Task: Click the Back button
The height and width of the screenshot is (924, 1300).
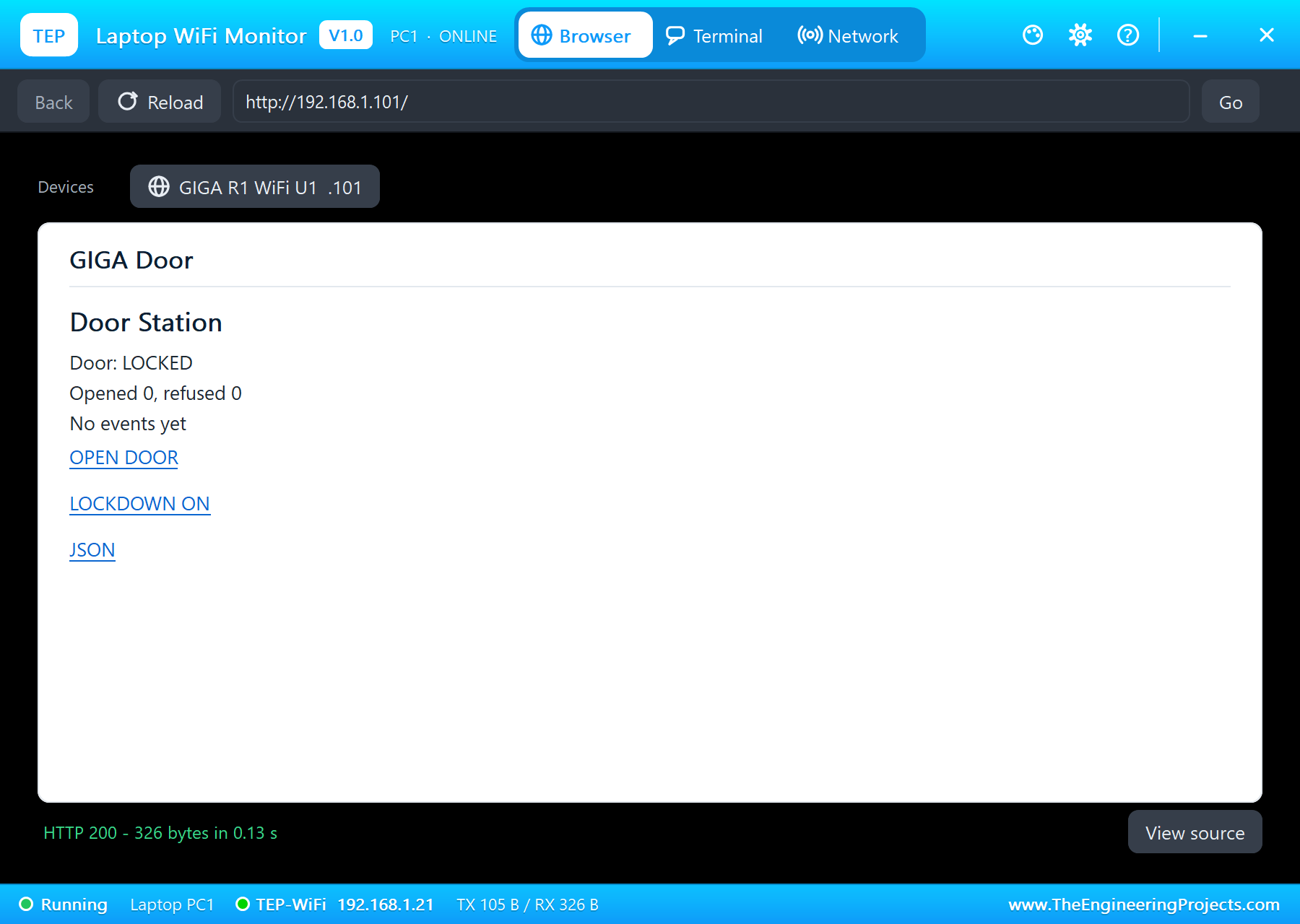Action: (x=53, y=102)
